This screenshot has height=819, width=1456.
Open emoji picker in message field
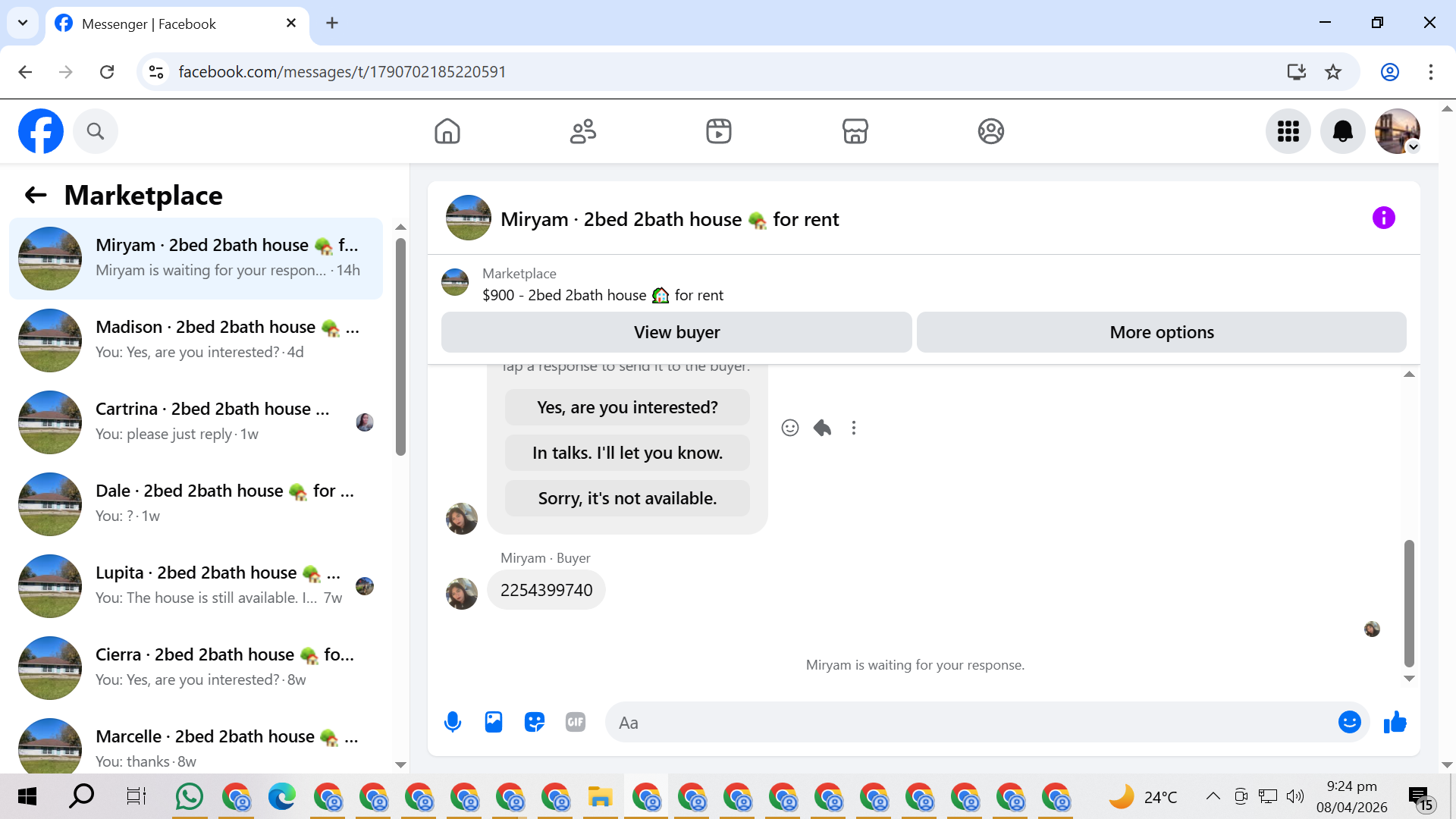(x=1349, y=722)
